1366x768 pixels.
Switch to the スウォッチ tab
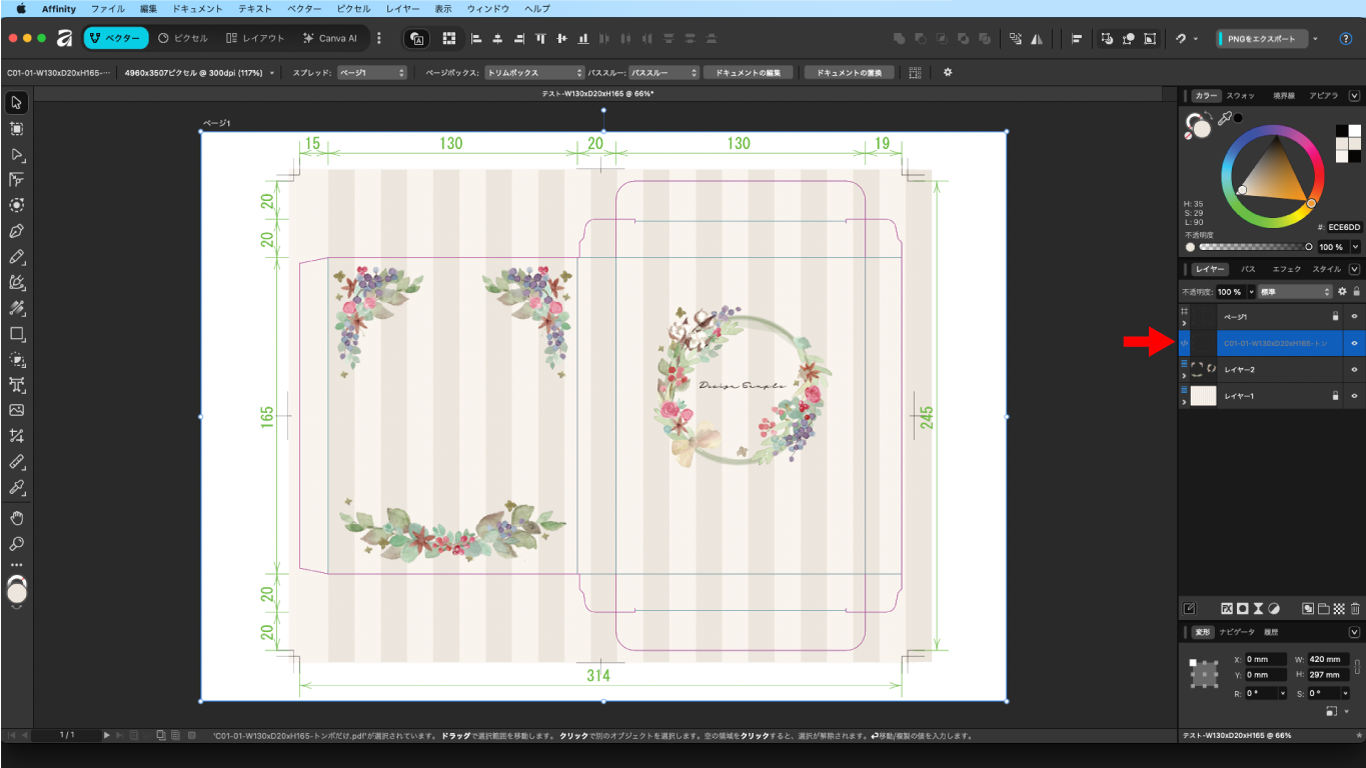1241,96
